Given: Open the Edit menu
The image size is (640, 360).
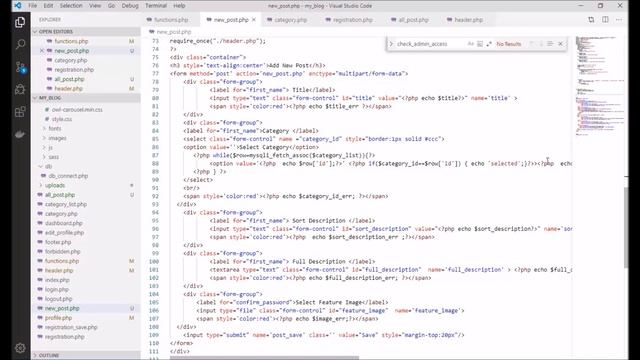Looking at the screenshot, I should [x=48, y=6].
